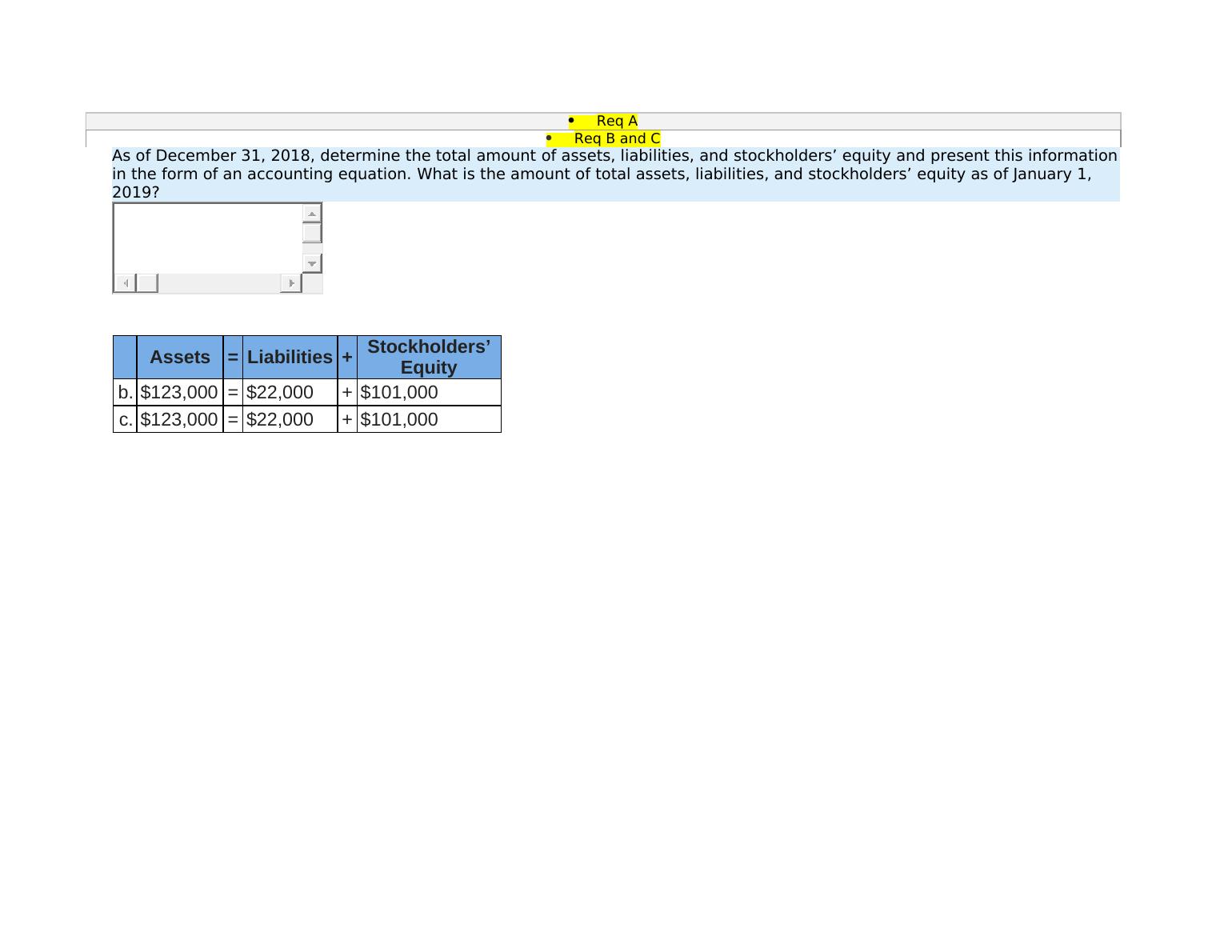Open the Req B and C tab
Image resolution: width=1232 pixels, height=952 pixels.
616,138
